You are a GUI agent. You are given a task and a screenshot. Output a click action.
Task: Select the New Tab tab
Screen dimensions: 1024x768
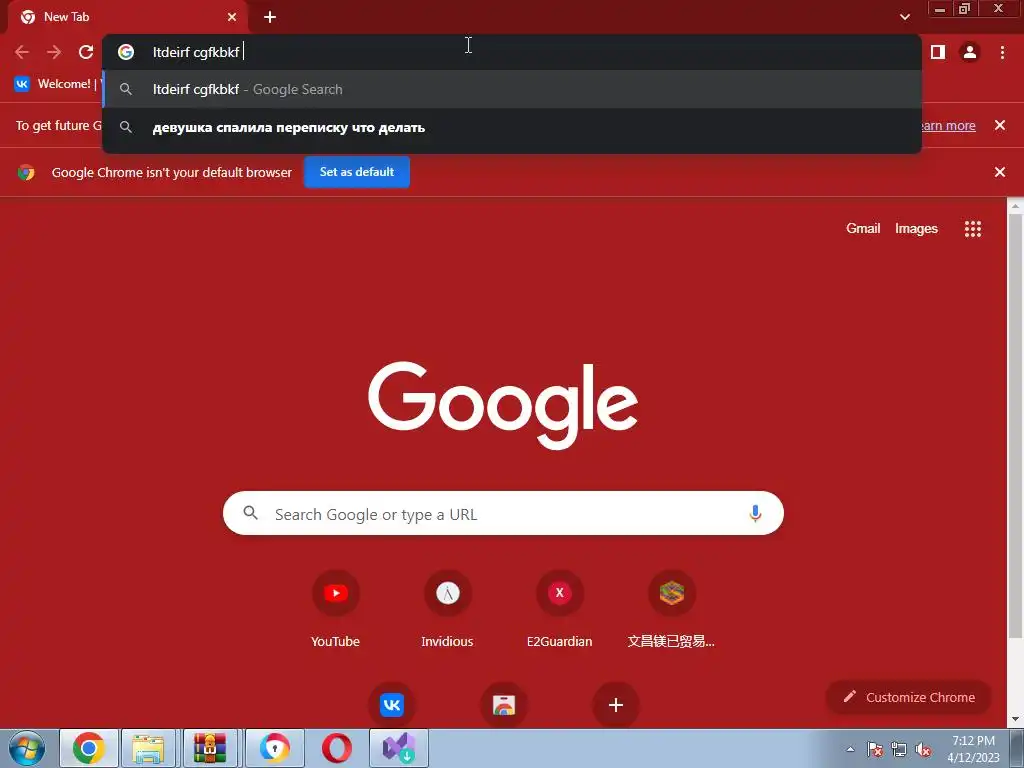[x=127, y=17]
